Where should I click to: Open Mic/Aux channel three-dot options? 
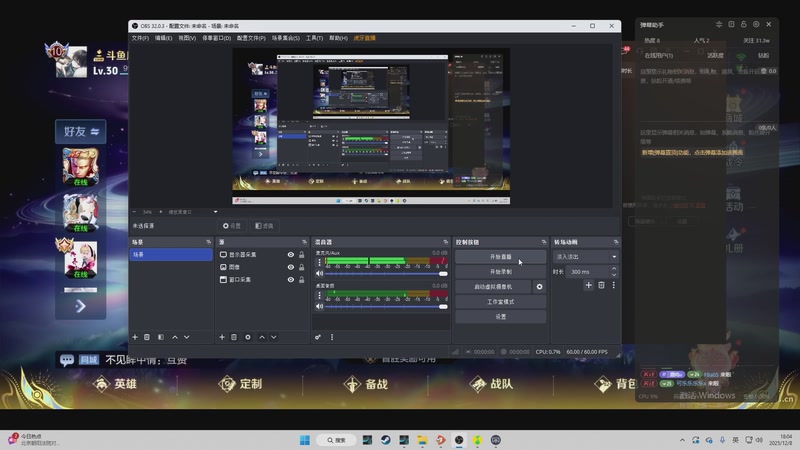319,262
